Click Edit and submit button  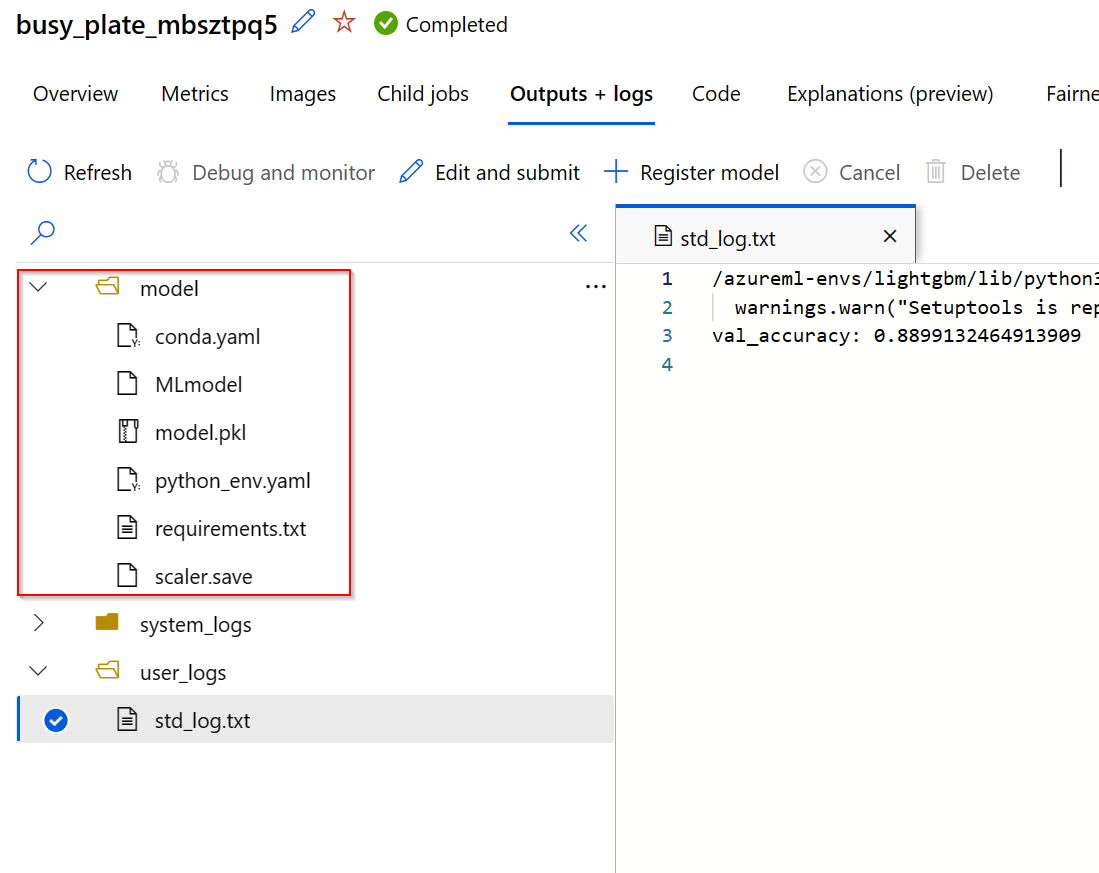490,172
